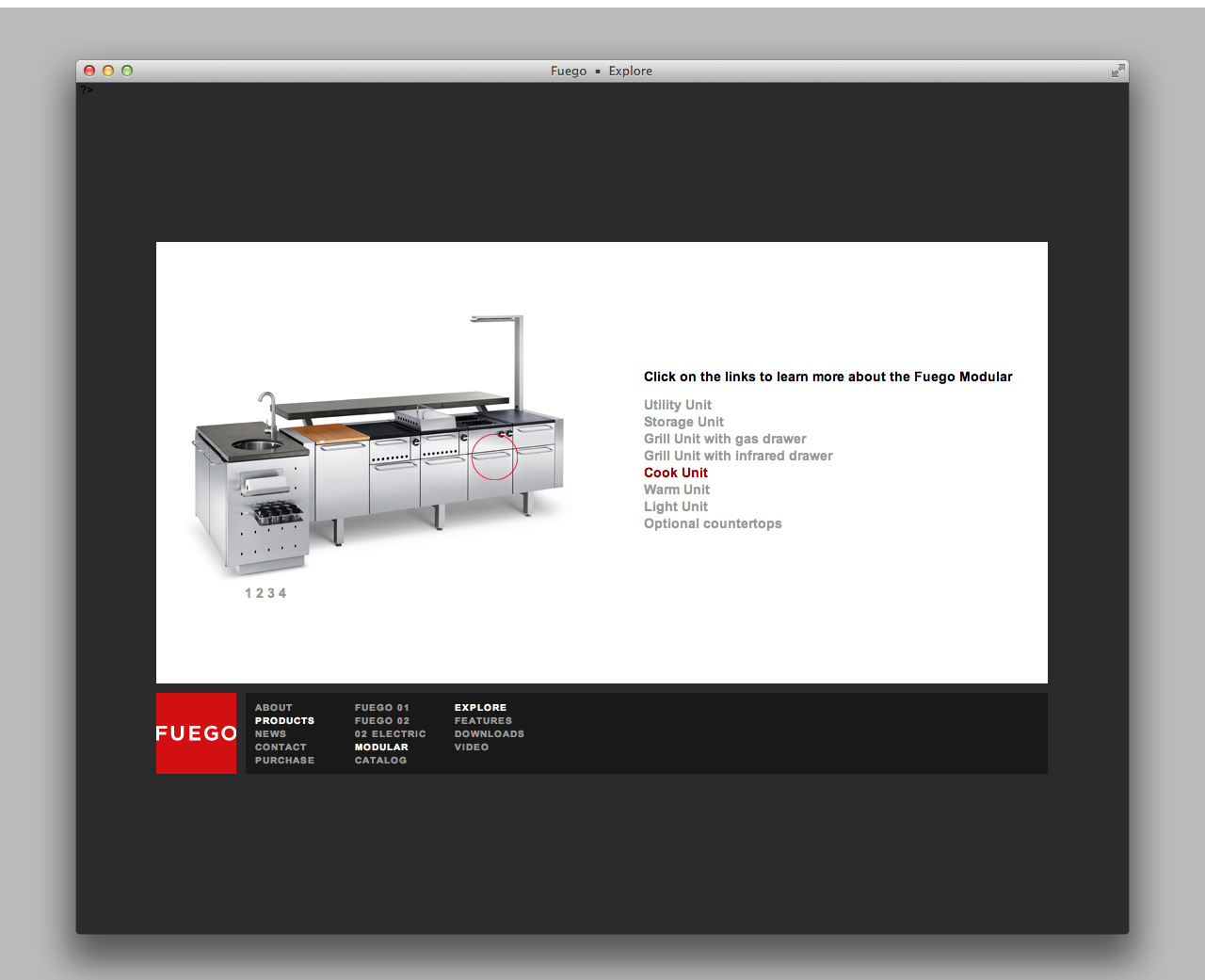Go to image page 3
This screenshot has width=1205, height=980.
point(271,593)
